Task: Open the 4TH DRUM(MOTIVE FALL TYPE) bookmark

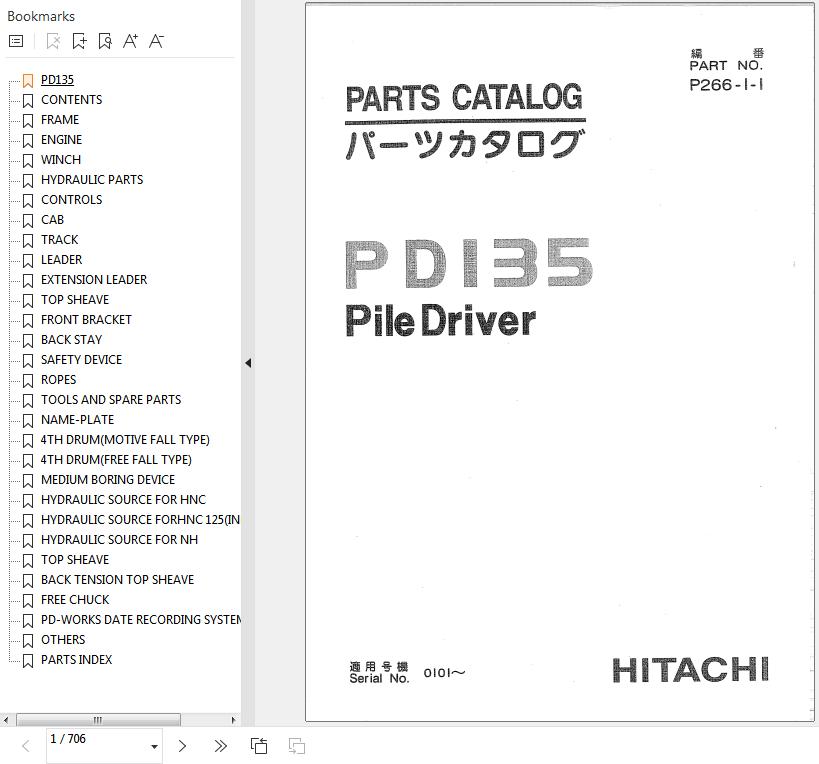Action: tap(125, 440)
